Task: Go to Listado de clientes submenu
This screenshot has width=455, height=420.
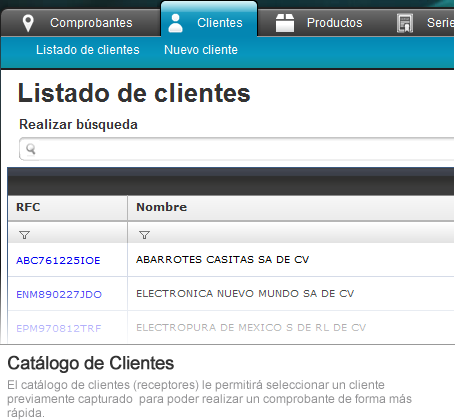Action: (88, 50)
